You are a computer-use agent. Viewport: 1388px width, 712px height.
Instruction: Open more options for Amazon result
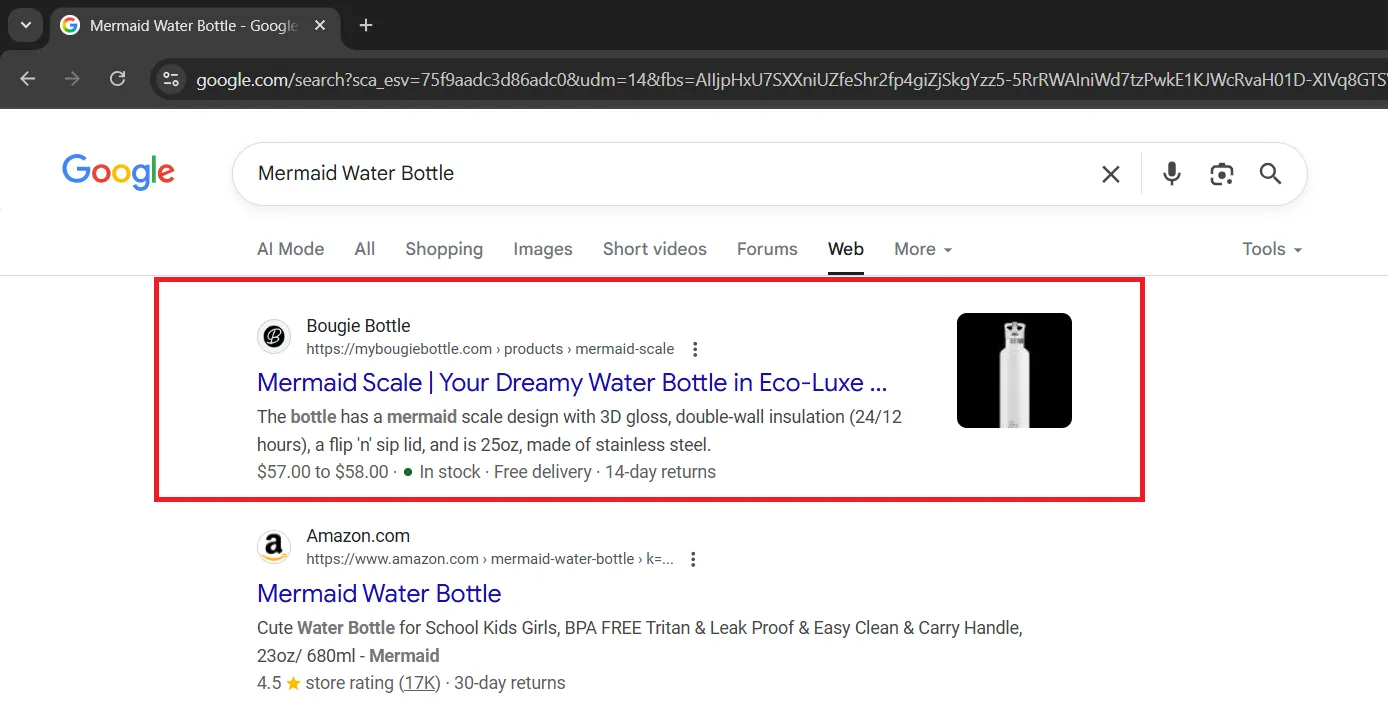click(693, 559)
